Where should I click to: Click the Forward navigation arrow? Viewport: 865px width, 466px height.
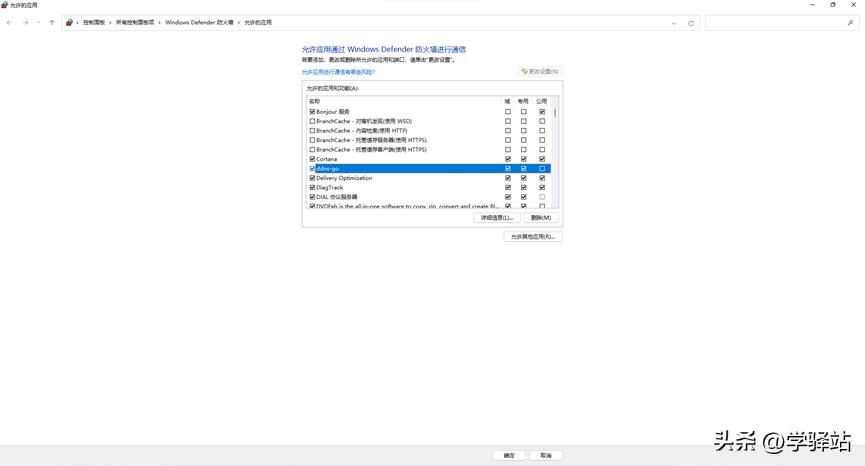coord(25,23)
